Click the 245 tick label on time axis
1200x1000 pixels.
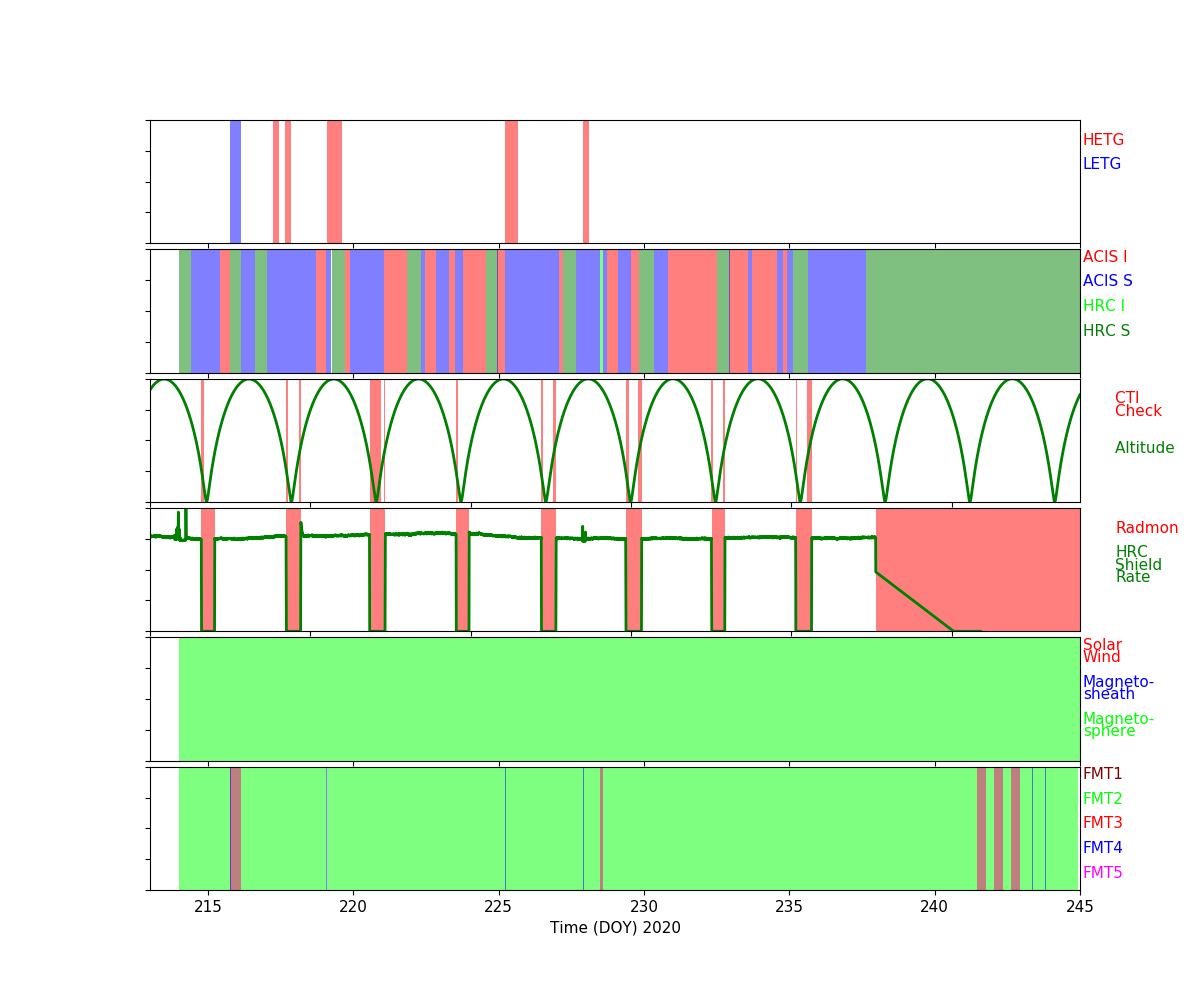pos(1080,907)
